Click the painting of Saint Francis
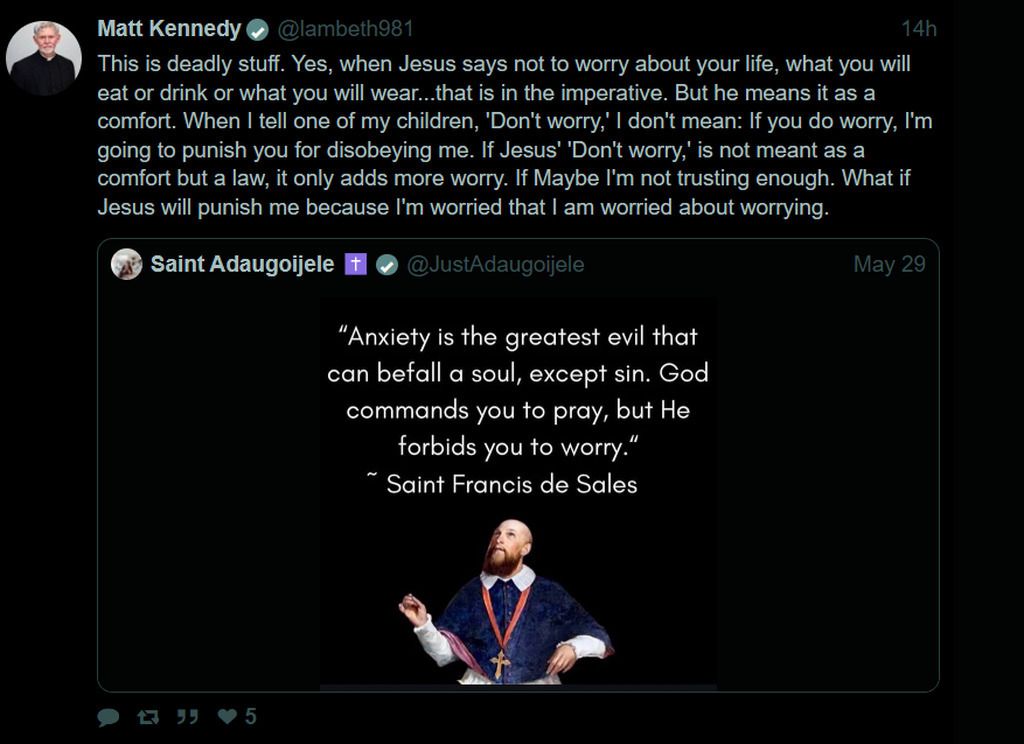This screenshot has width=1024, height=744. point(506,601)
